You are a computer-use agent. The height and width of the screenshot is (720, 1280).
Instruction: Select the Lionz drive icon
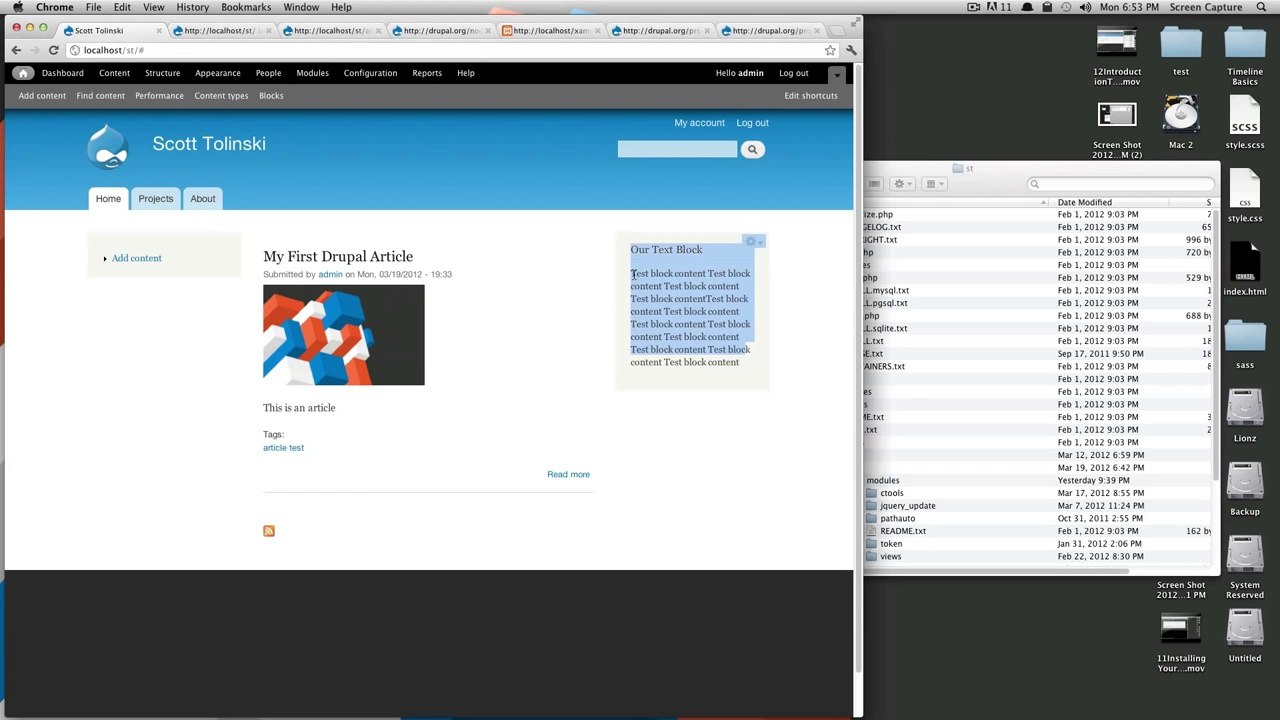pos(1245,416)
